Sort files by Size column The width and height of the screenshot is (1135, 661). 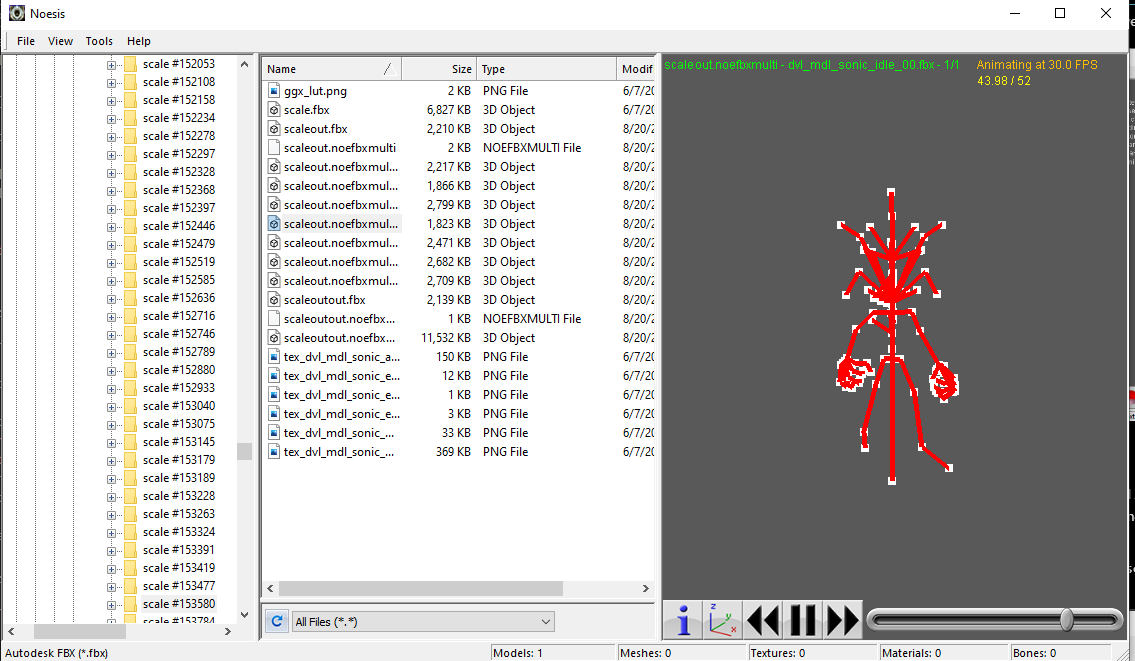[x=439, y=69]
